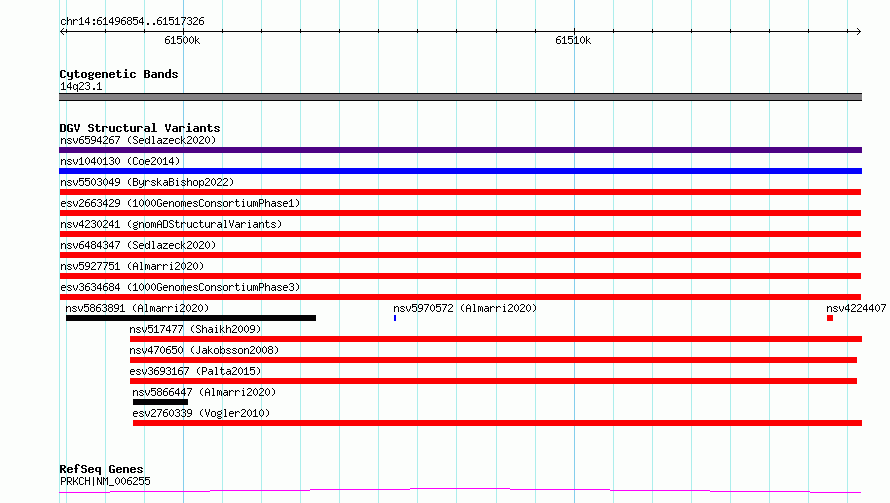The image size is (890, 503).
Task: Select the magenta PRKCH gene line
Action: pos(460,491)
